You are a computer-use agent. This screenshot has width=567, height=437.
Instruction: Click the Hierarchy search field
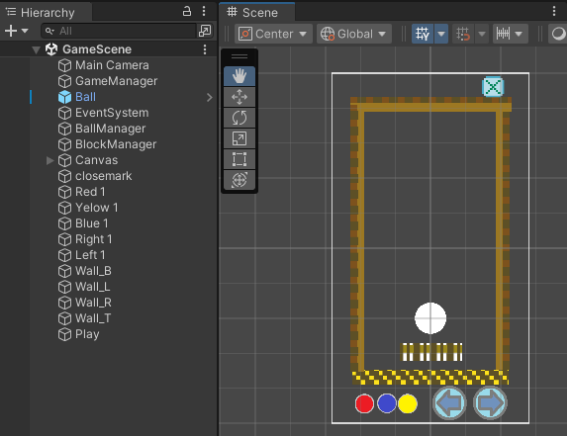point(119,31)
